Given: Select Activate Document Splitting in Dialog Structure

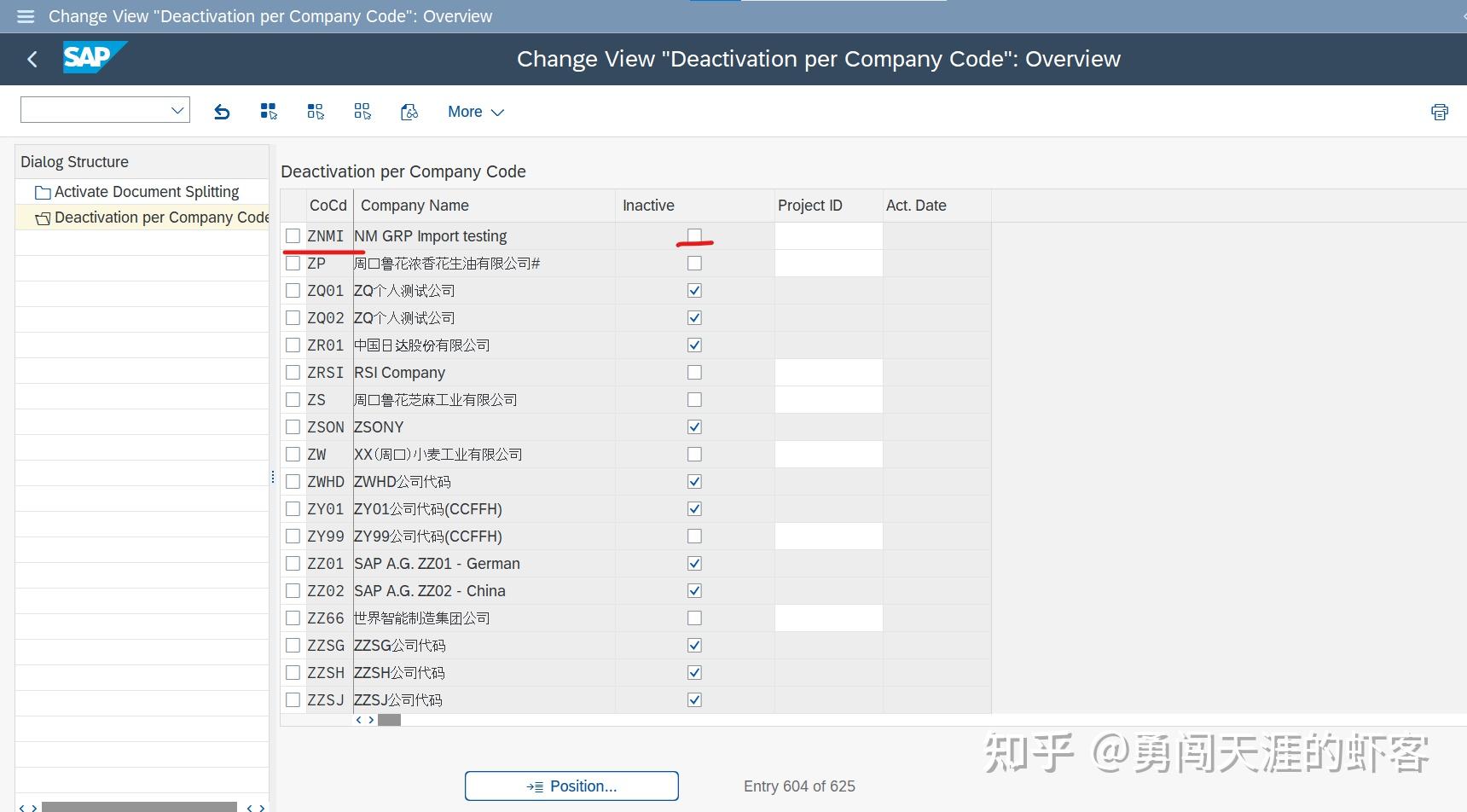Looking at the screenshot, I should coord(147,191).
